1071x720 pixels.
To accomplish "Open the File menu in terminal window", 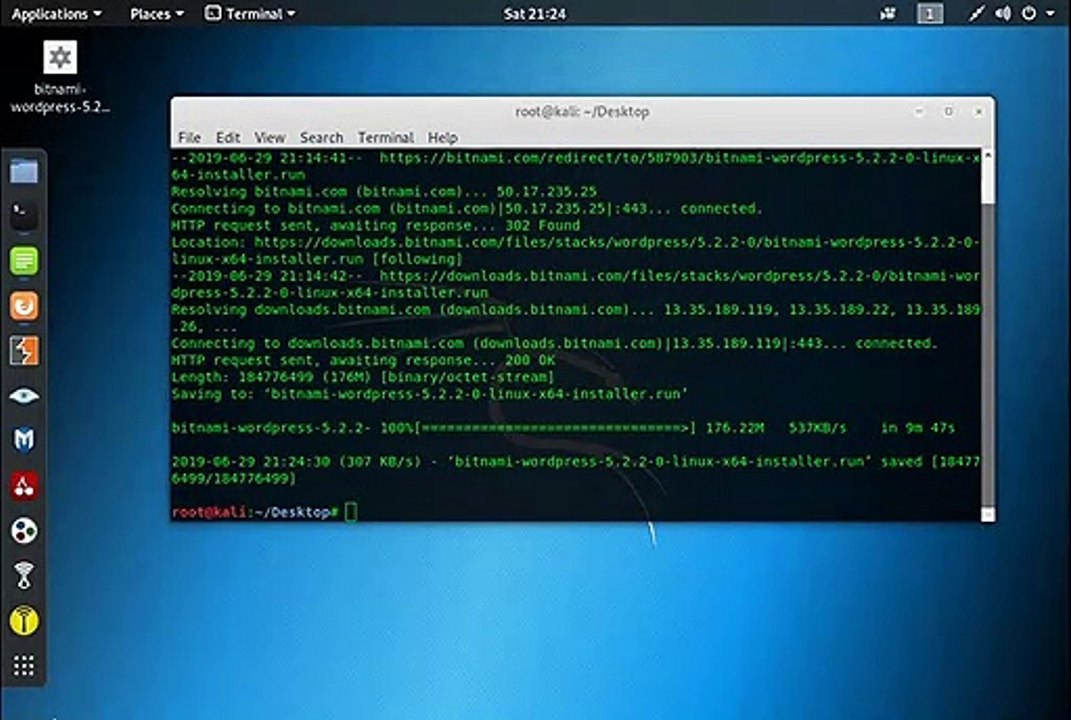I will point(189,137).
